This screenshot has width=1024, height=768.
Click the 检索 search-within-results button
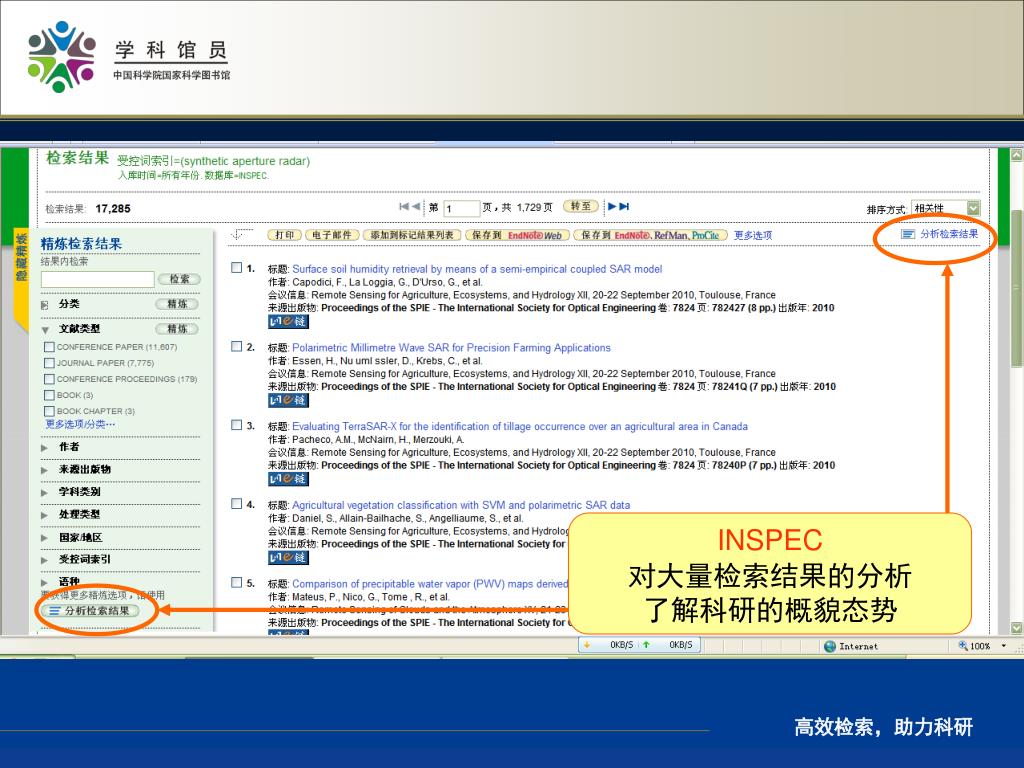179,279
